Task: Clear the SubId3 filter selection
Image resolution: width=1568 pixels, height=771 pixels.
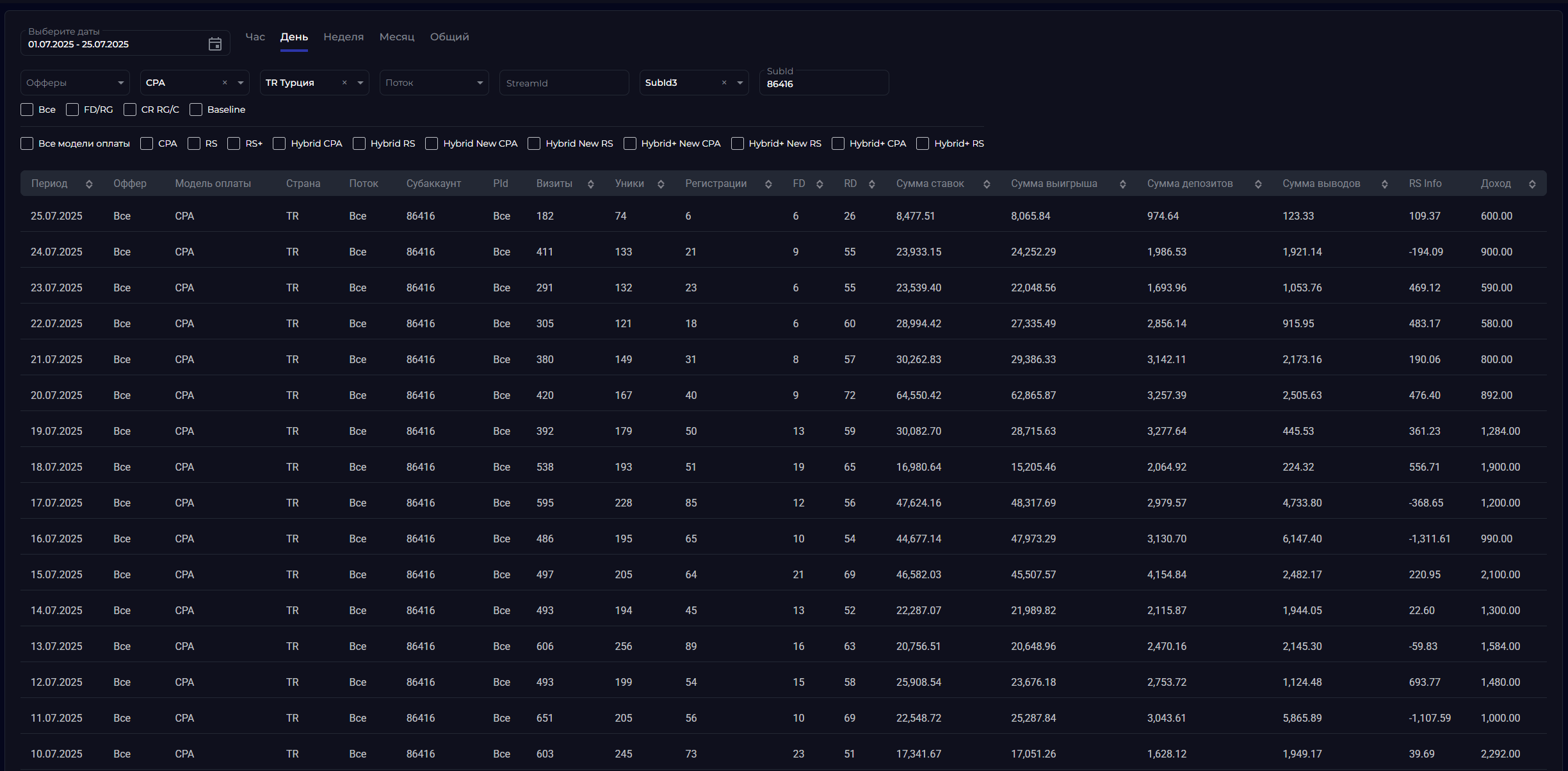Action: click(x=724, y=83)
